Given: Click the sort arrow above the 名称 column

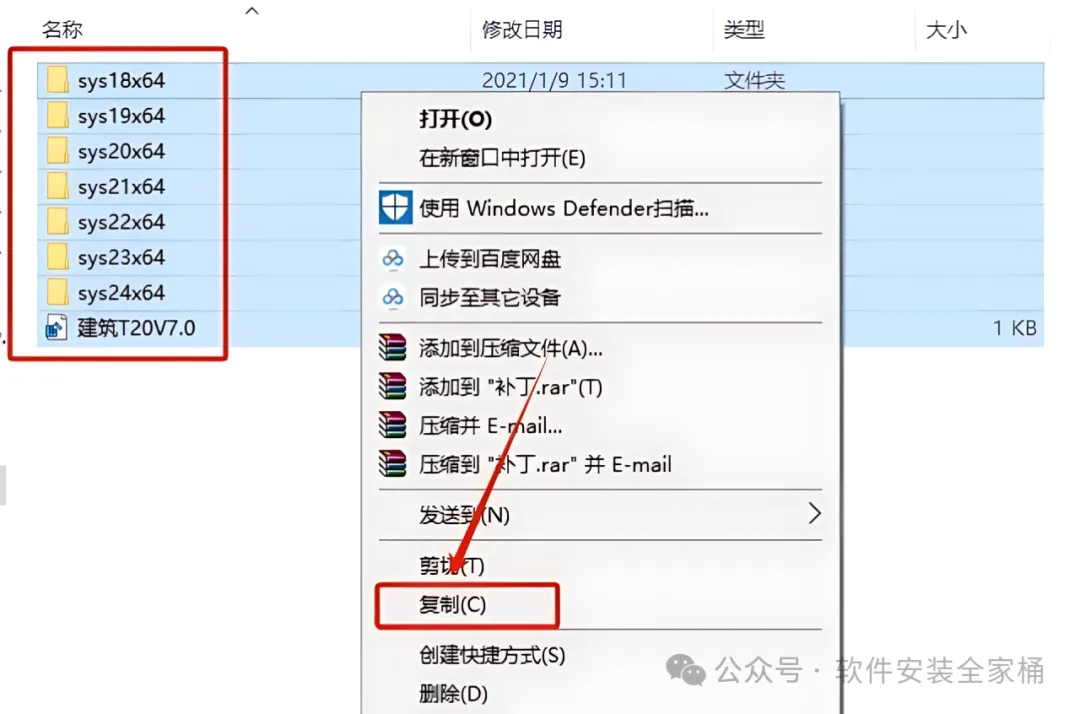Looking at the screenshot, I should pyautogui.click(x=252, y=10).
